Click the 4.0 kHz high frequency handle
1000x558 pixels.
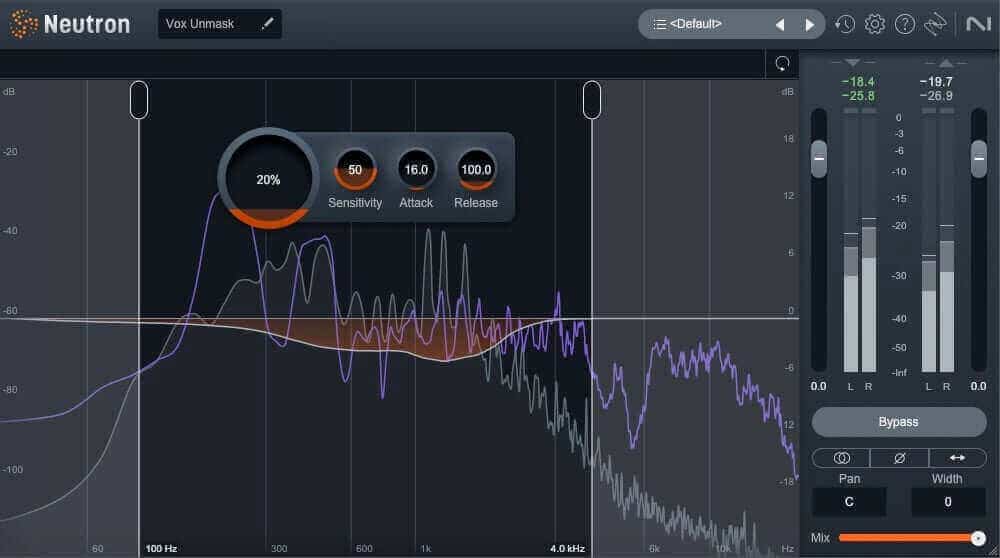[x=592, y=100]
